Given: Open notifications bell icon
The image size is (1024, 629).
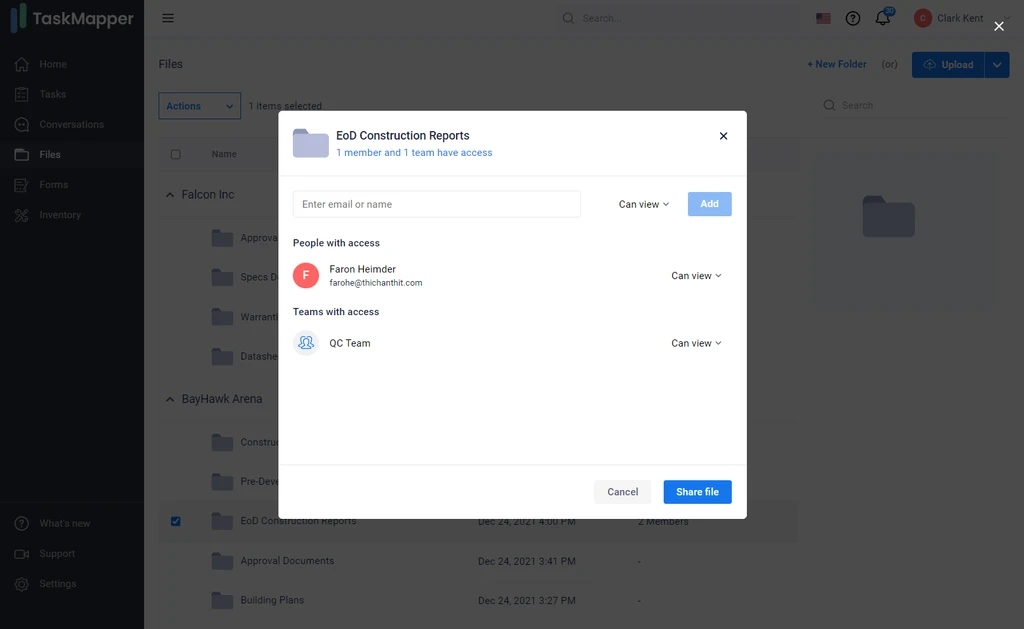Looking at the screenshot, I should (883, 18).
